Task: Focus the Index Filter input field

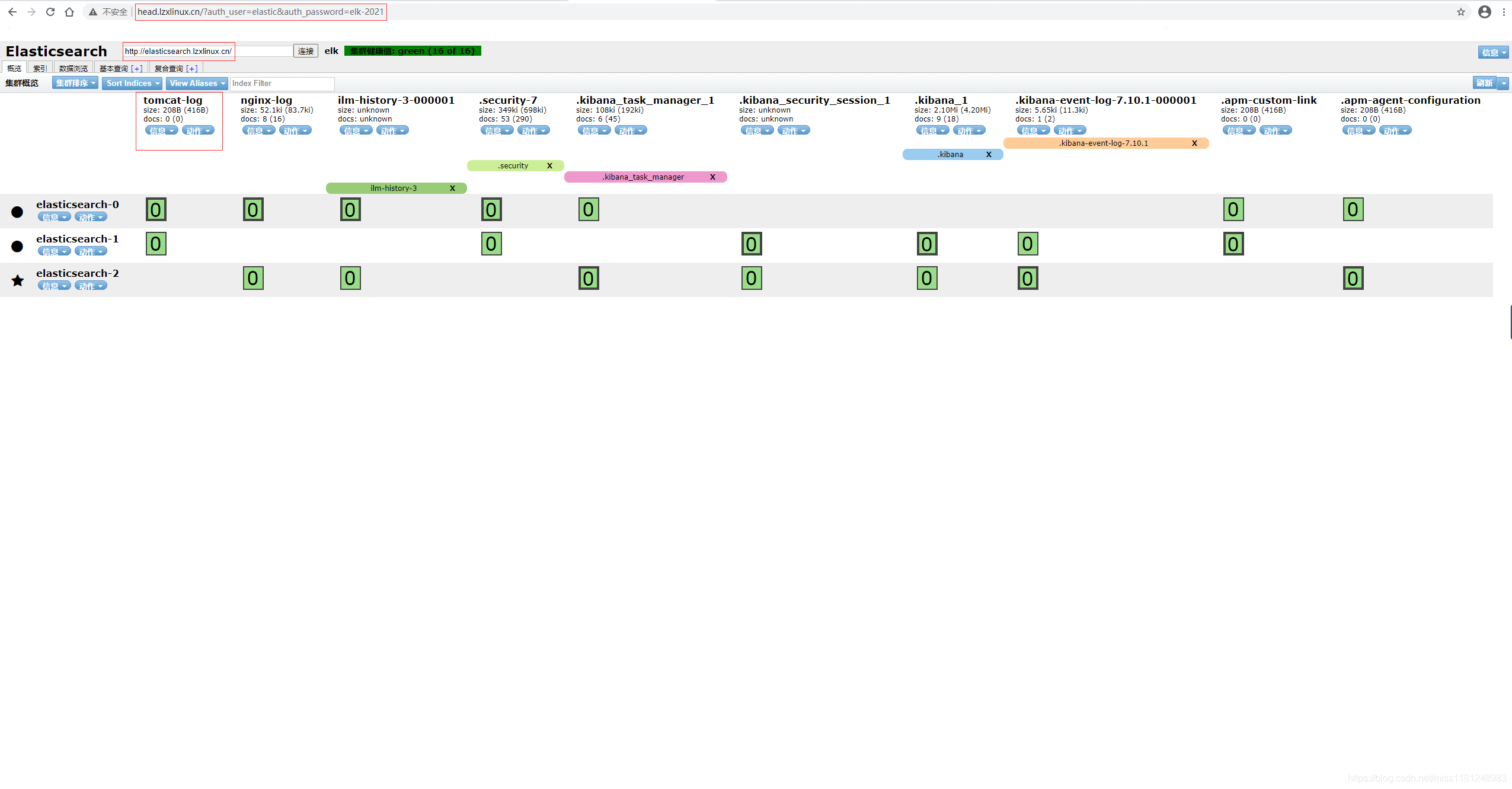Action: [x=282, y=84]
